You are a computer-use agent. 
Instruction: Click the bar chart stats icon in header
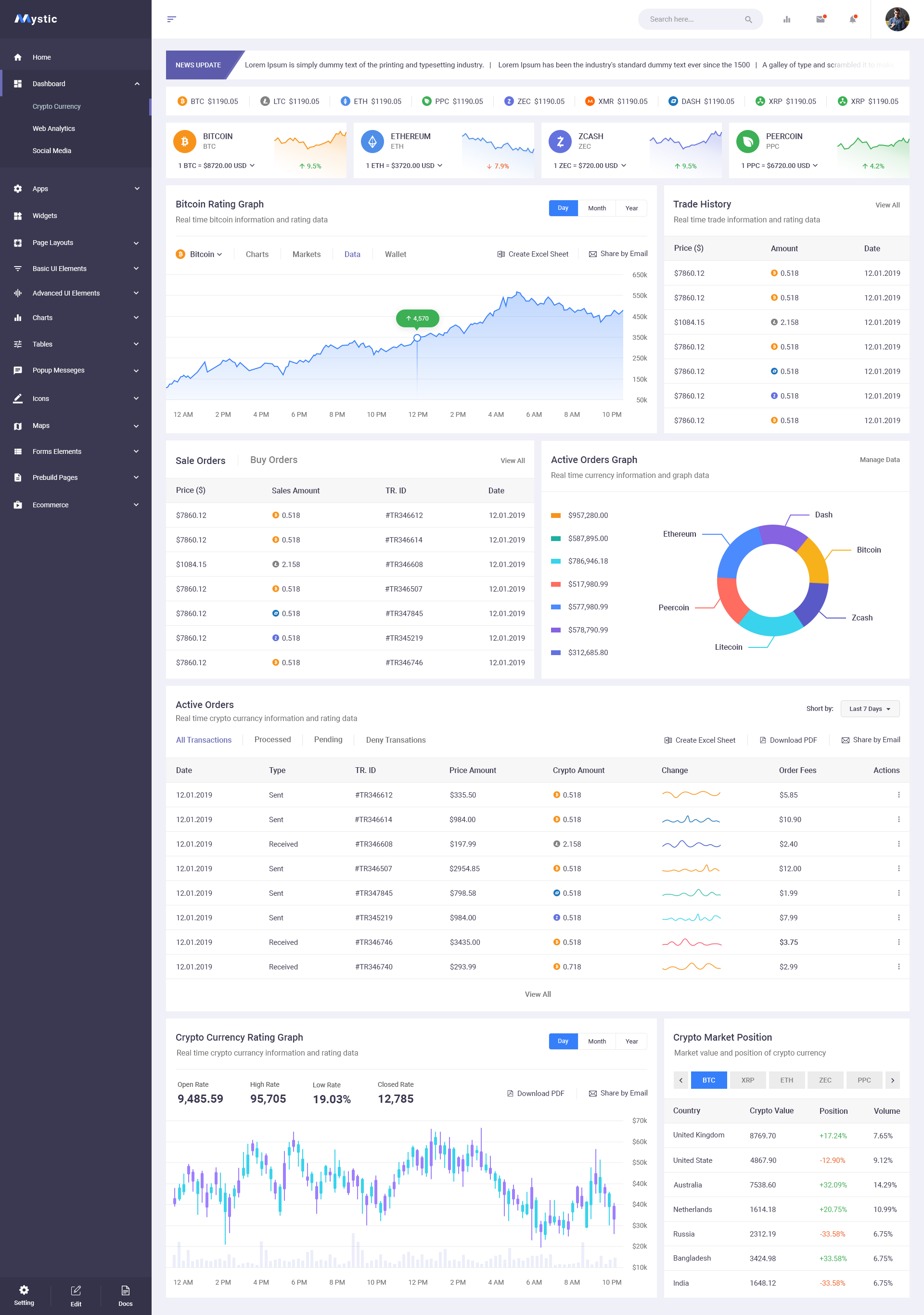coord(786,19)
